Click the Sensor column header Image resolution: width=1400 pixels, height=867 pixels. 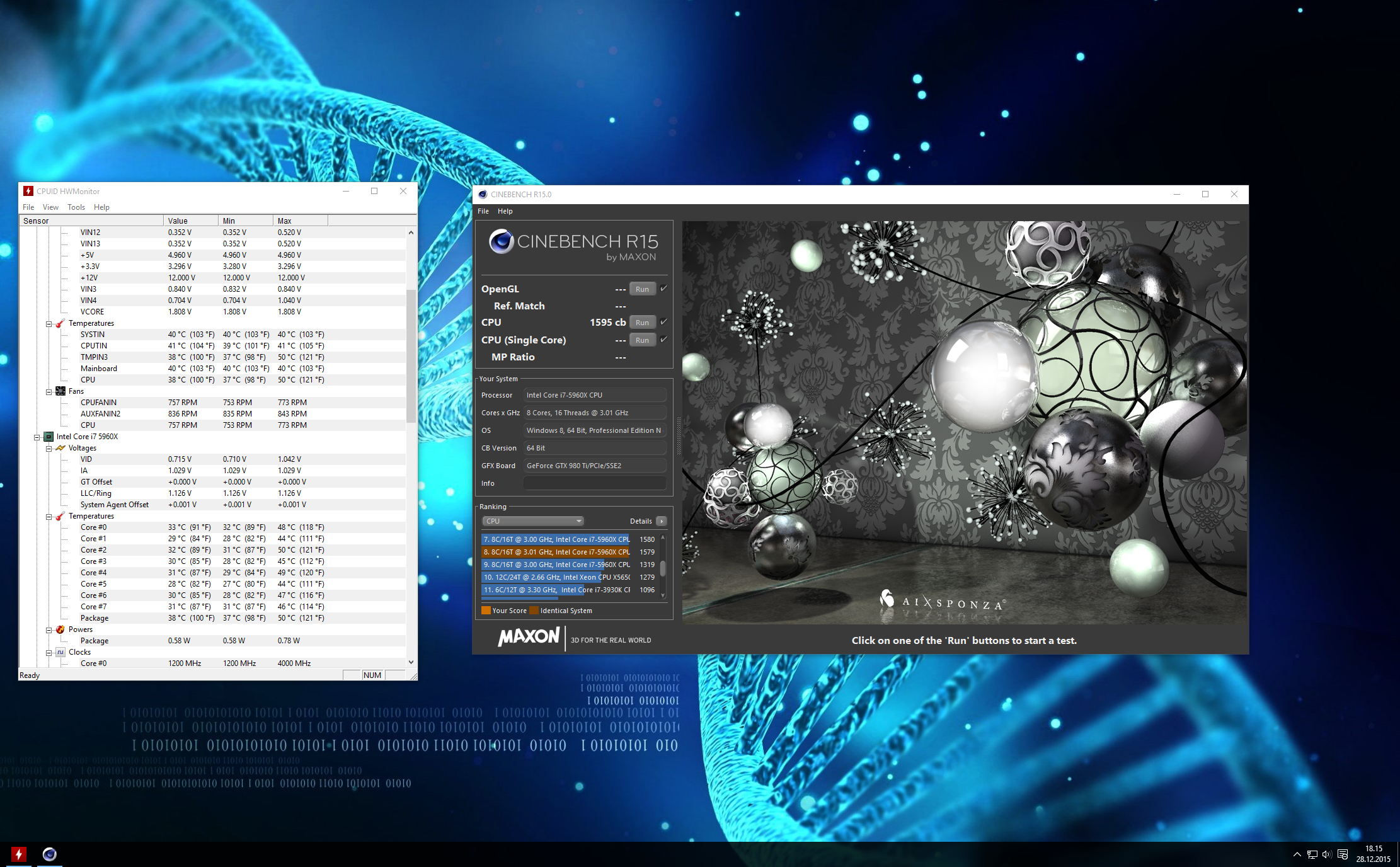91,221
